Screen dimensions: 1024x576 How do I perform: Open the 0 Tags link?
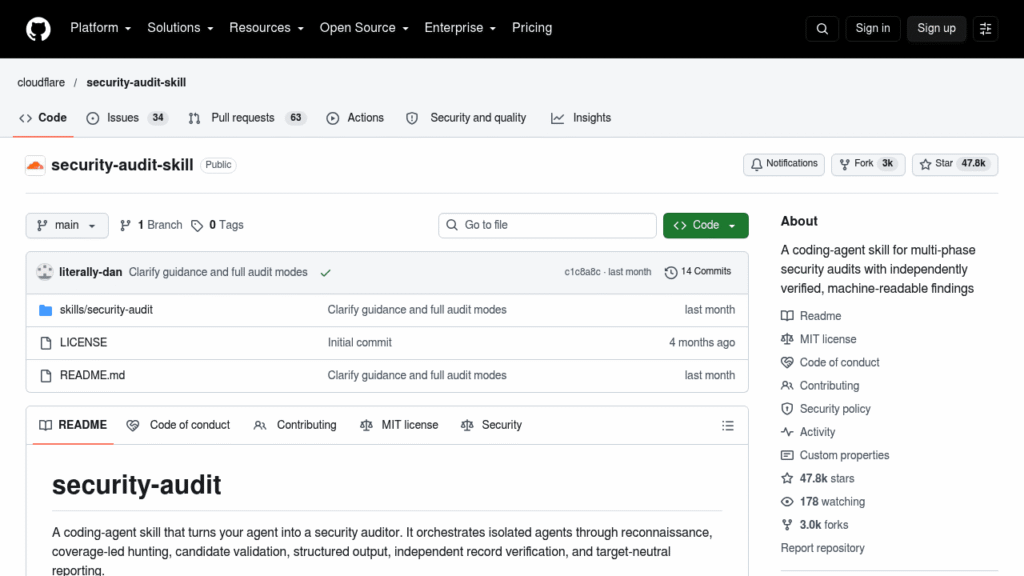coord(217,225)
